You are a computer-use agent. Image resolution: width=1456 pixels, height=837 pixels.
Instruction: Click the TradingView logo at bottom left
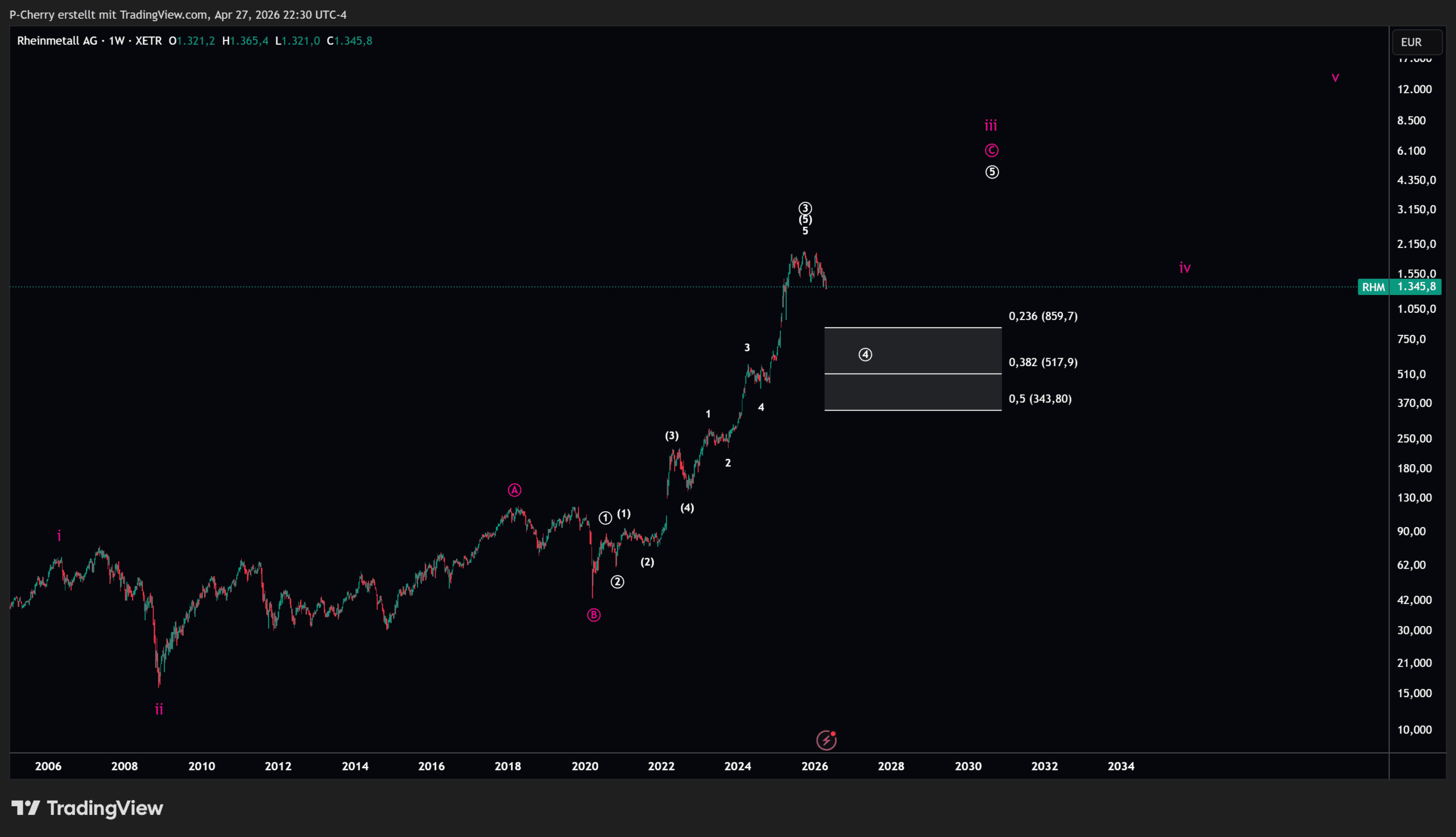(x=88, y=808)
